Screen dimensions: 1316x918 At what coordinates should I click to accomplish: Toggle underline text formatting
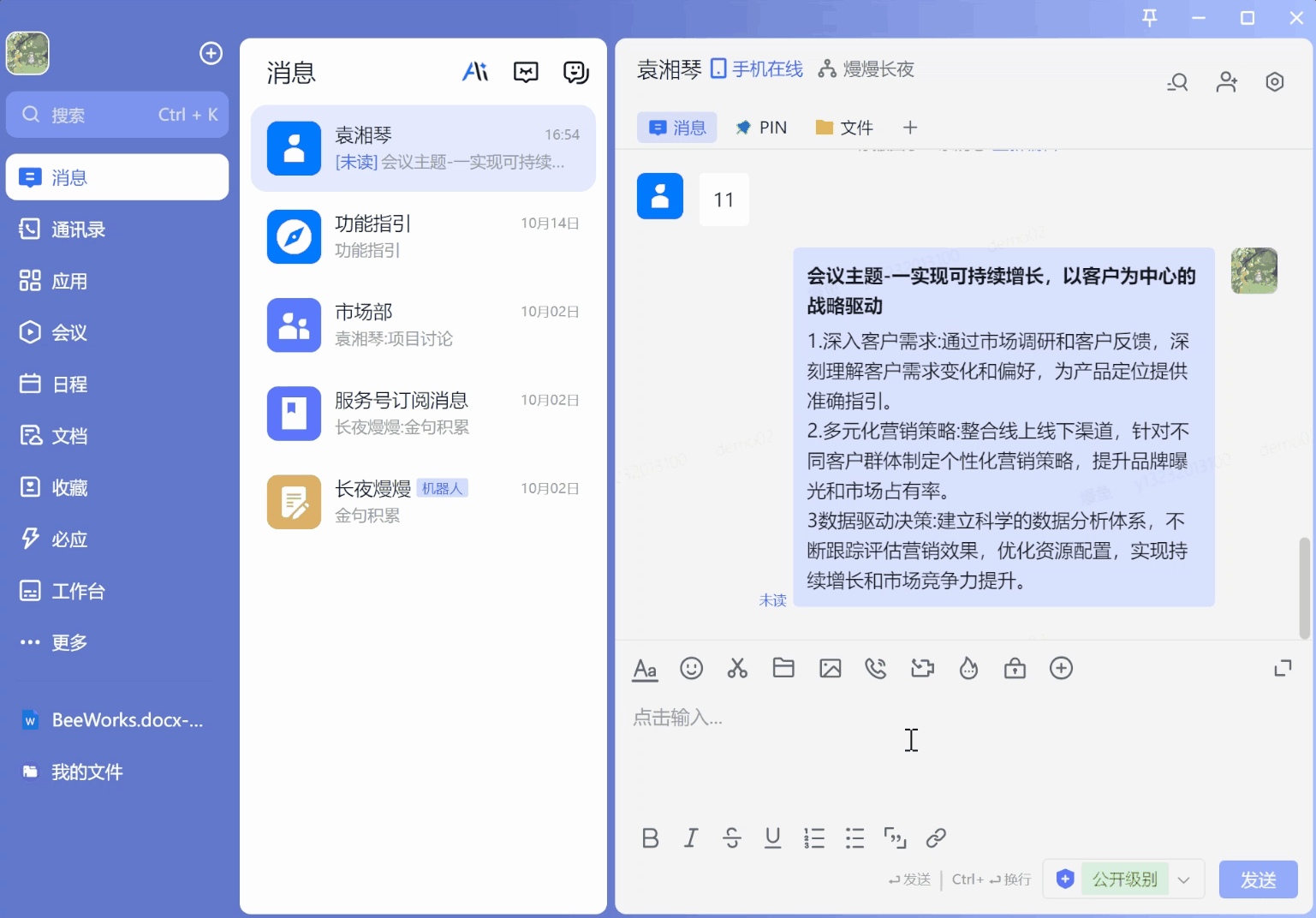coord(772,838)
